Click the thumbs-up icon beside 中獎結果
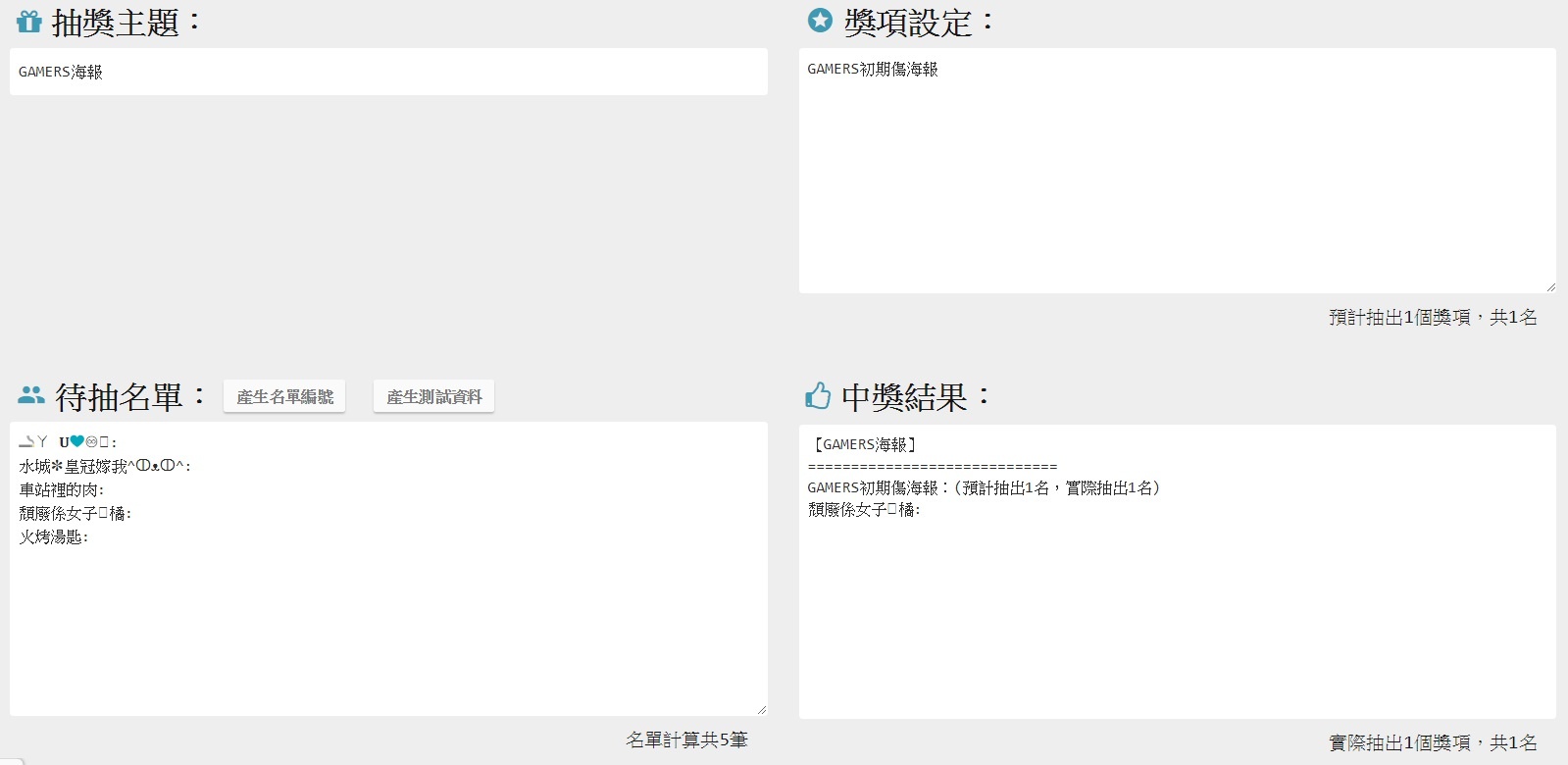Image resolution: width=1568 pixels, height=765 pixels. pyautogui.click(x=818, y=395)
